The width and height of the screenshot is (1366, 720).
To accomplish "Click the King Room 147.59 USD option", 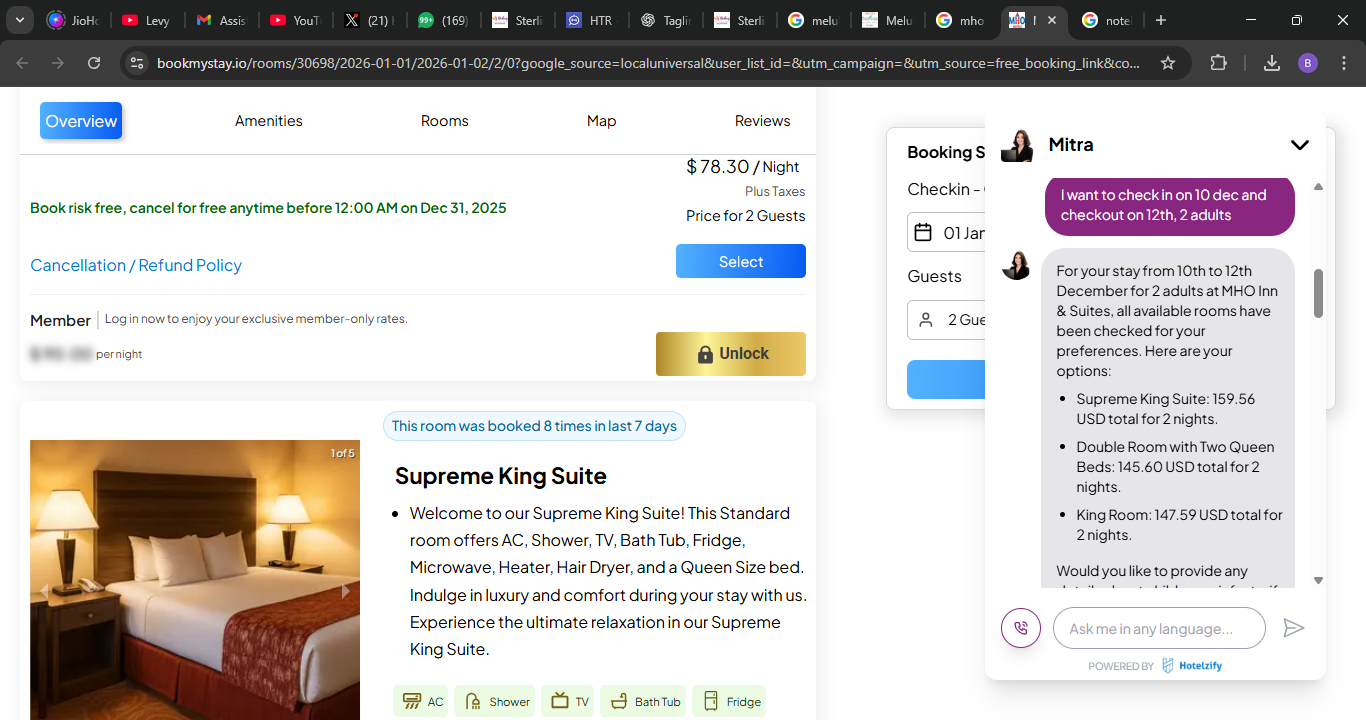I will tap(1179, 525).
